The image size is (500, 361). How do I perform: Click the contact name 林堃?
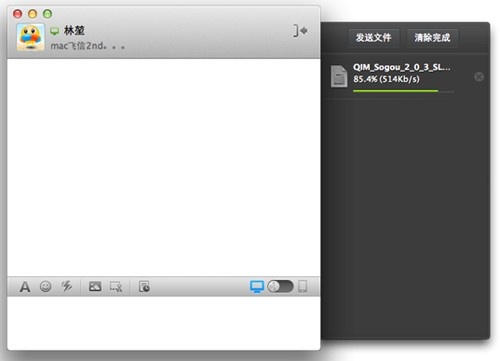point(74,31)
